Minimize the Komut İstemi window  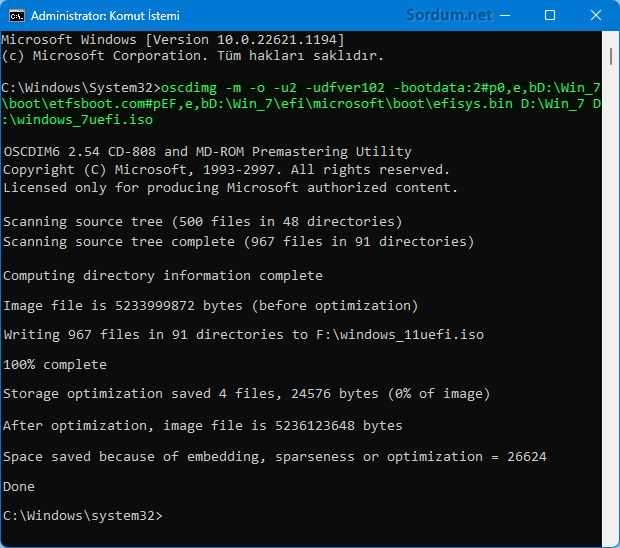click(x=505, y=16)
